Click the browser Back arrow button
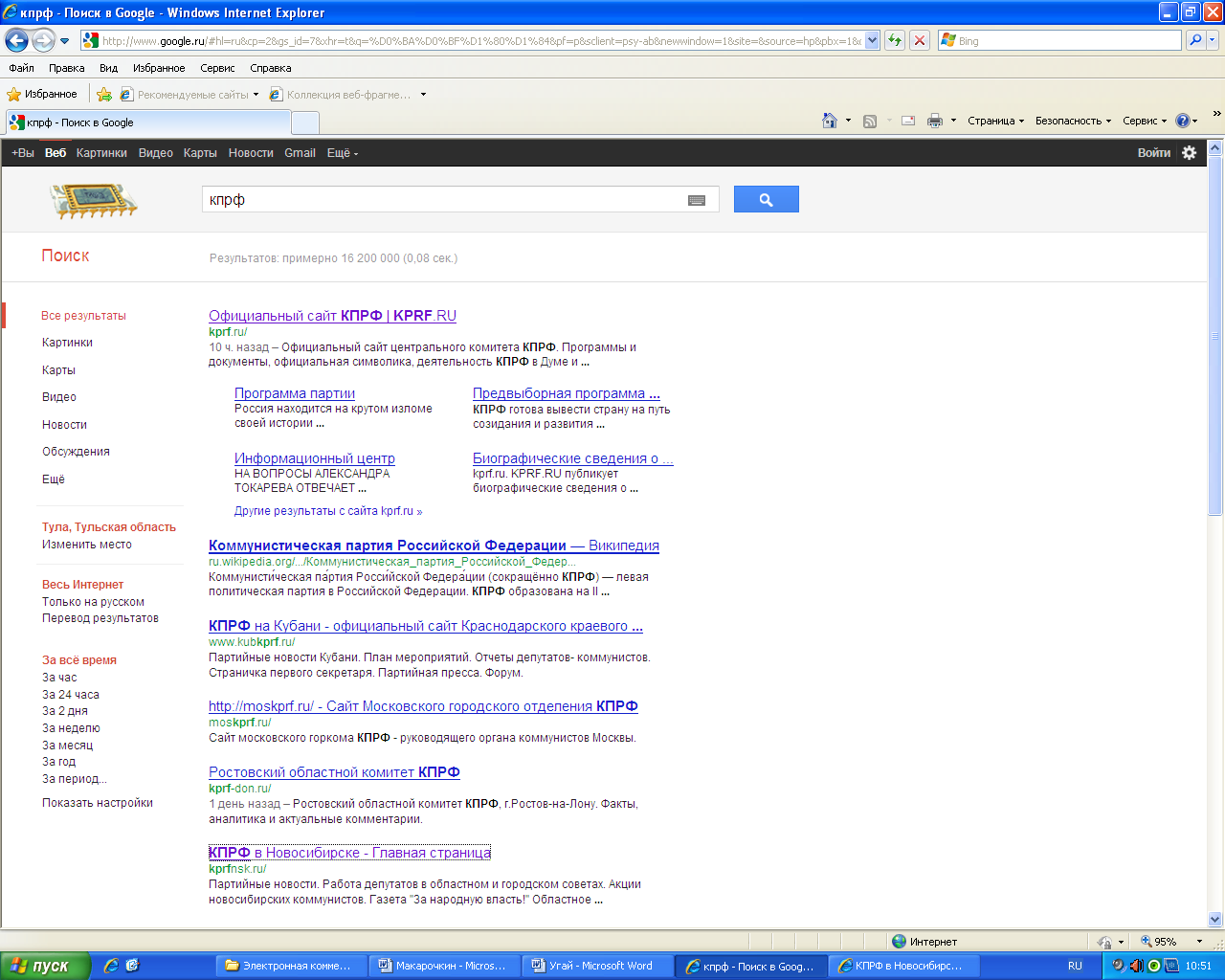 click(x=16, y=40)
